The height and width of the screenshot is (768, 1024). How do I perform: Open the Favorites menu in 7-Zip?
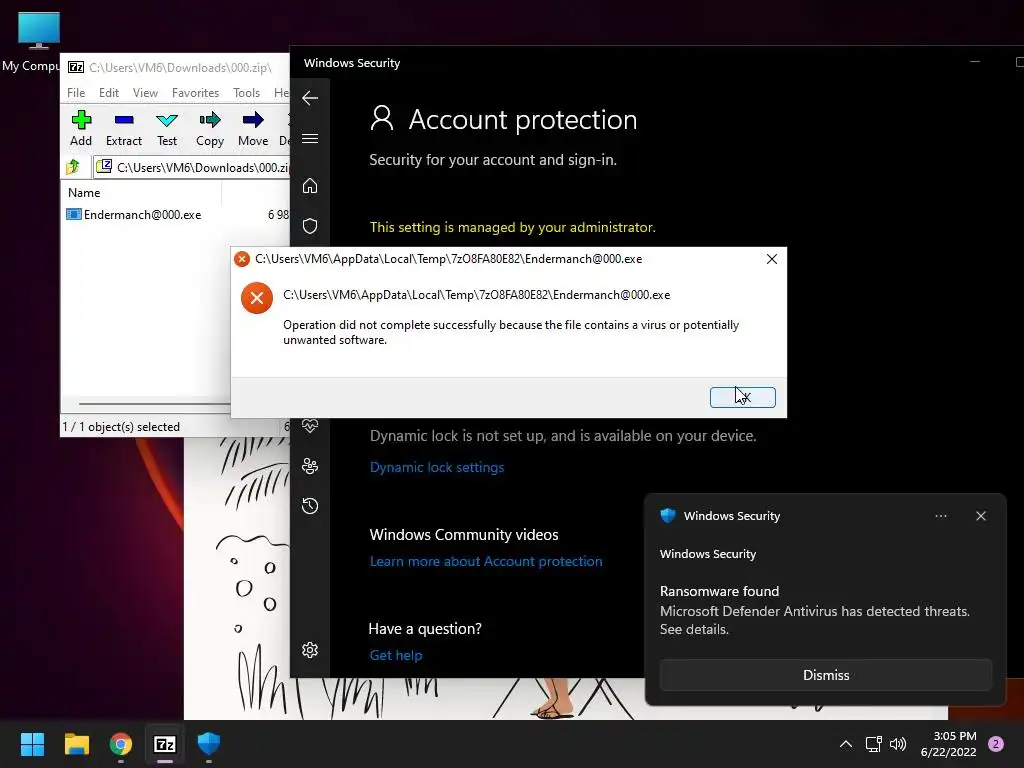(195, 93)
